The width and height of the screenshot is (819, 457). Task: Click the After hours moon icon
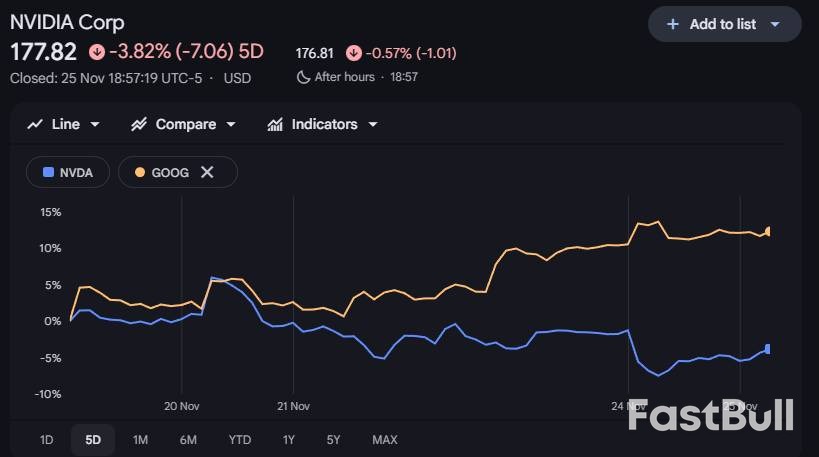303,77
